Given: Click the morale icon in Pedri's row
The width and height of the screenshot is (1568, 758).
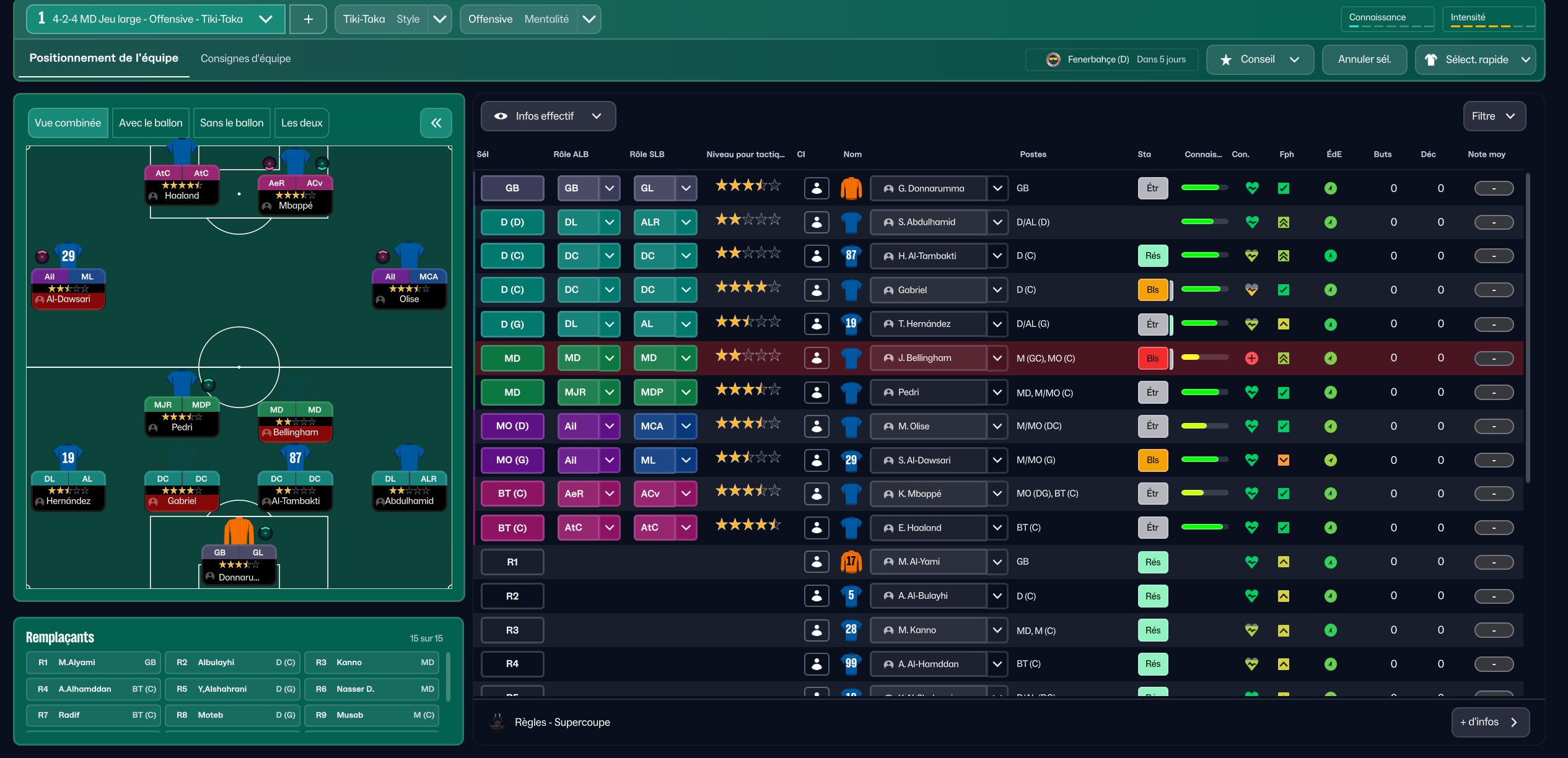Looking at the screenshot, I should [1331, 392].
